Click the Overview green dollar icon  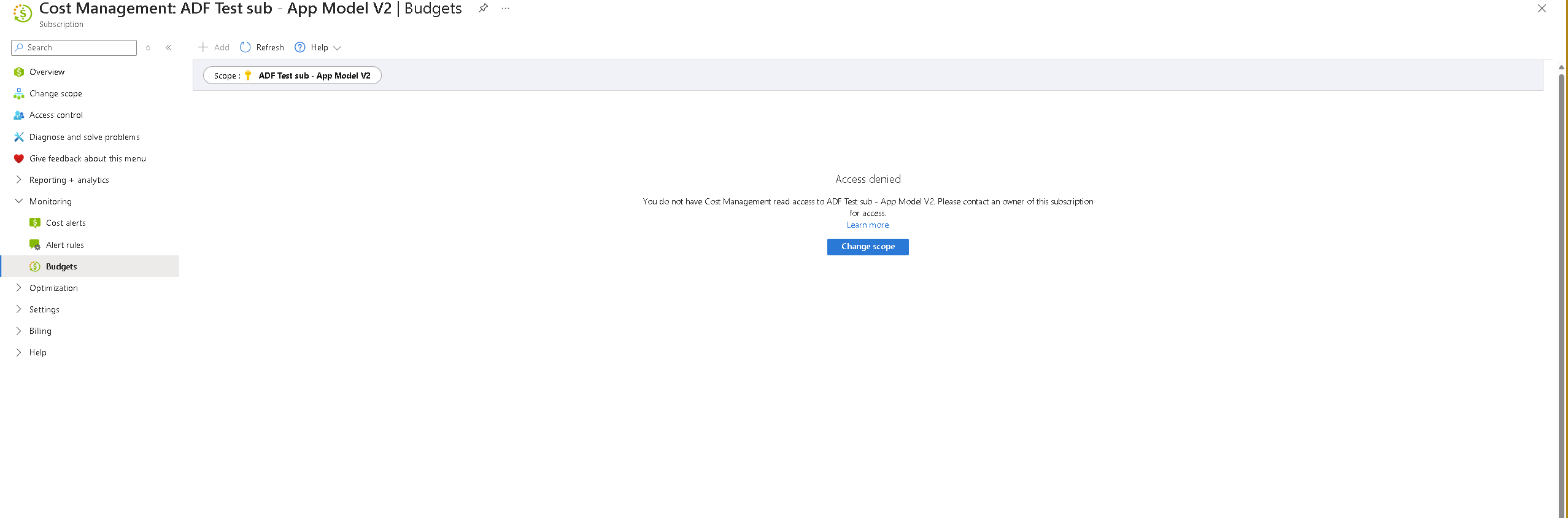[19, 72]
